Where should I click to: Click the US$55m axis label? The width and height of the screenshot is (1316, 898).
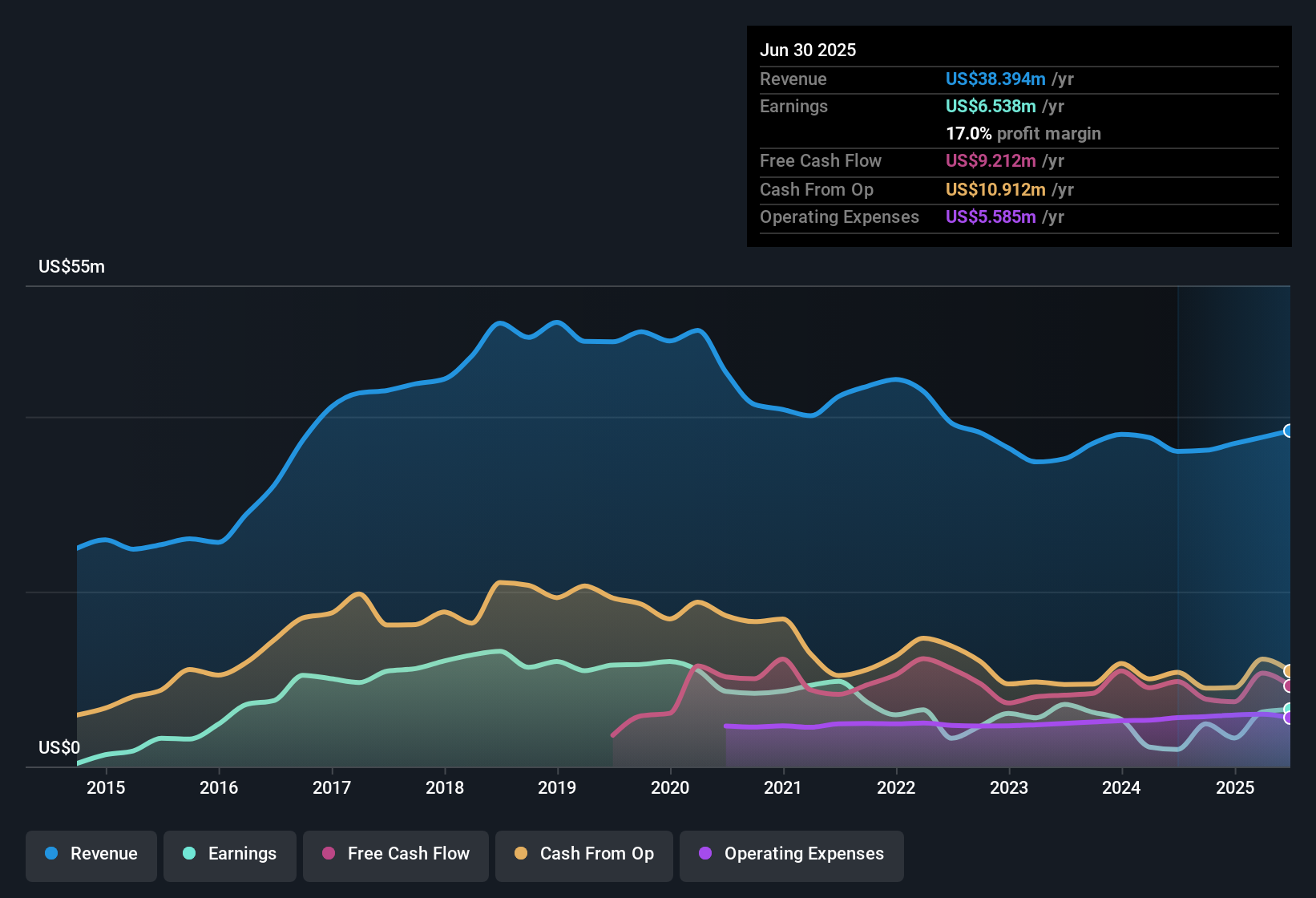coord(72,266)
